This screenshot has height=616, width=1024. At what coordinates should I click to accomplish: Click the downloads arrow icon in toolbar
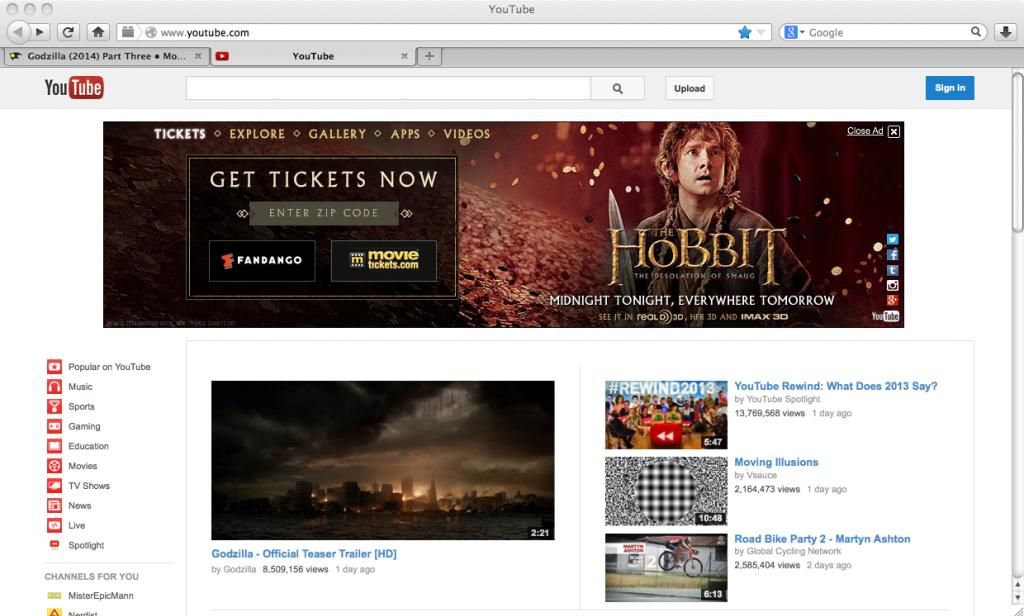point(1006,32)
